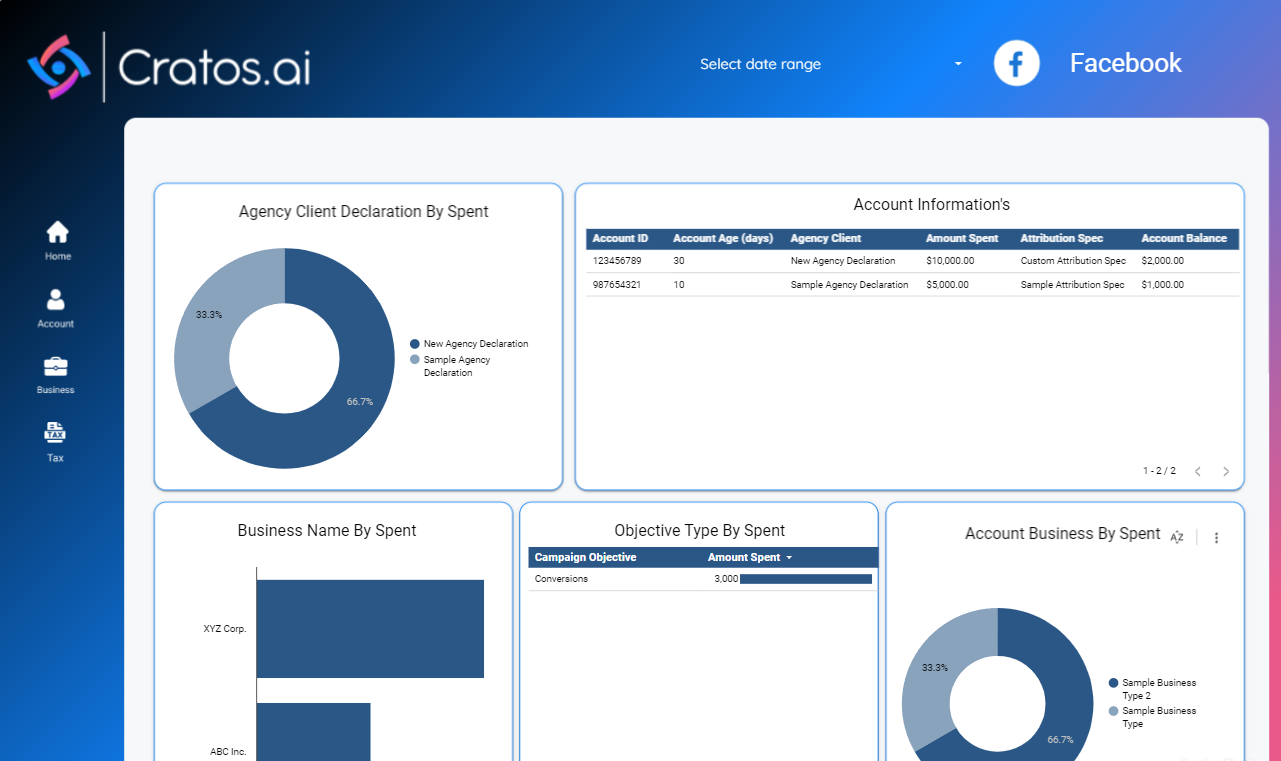The image size is (1281, 761).
Task: Sort Account Business chart with AZ icon
Action: pos(1177,537)
